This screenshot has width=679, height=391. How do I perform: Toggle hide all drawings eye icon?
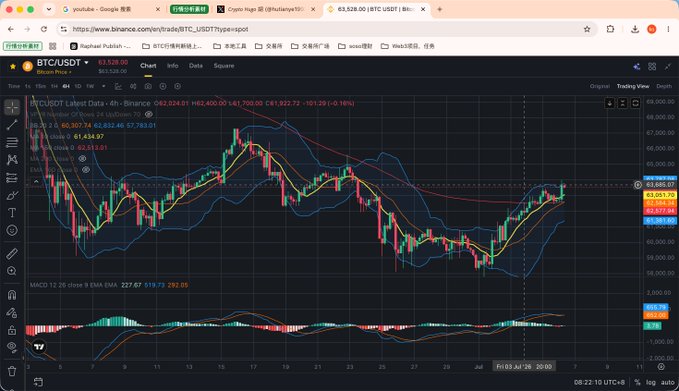12,347
